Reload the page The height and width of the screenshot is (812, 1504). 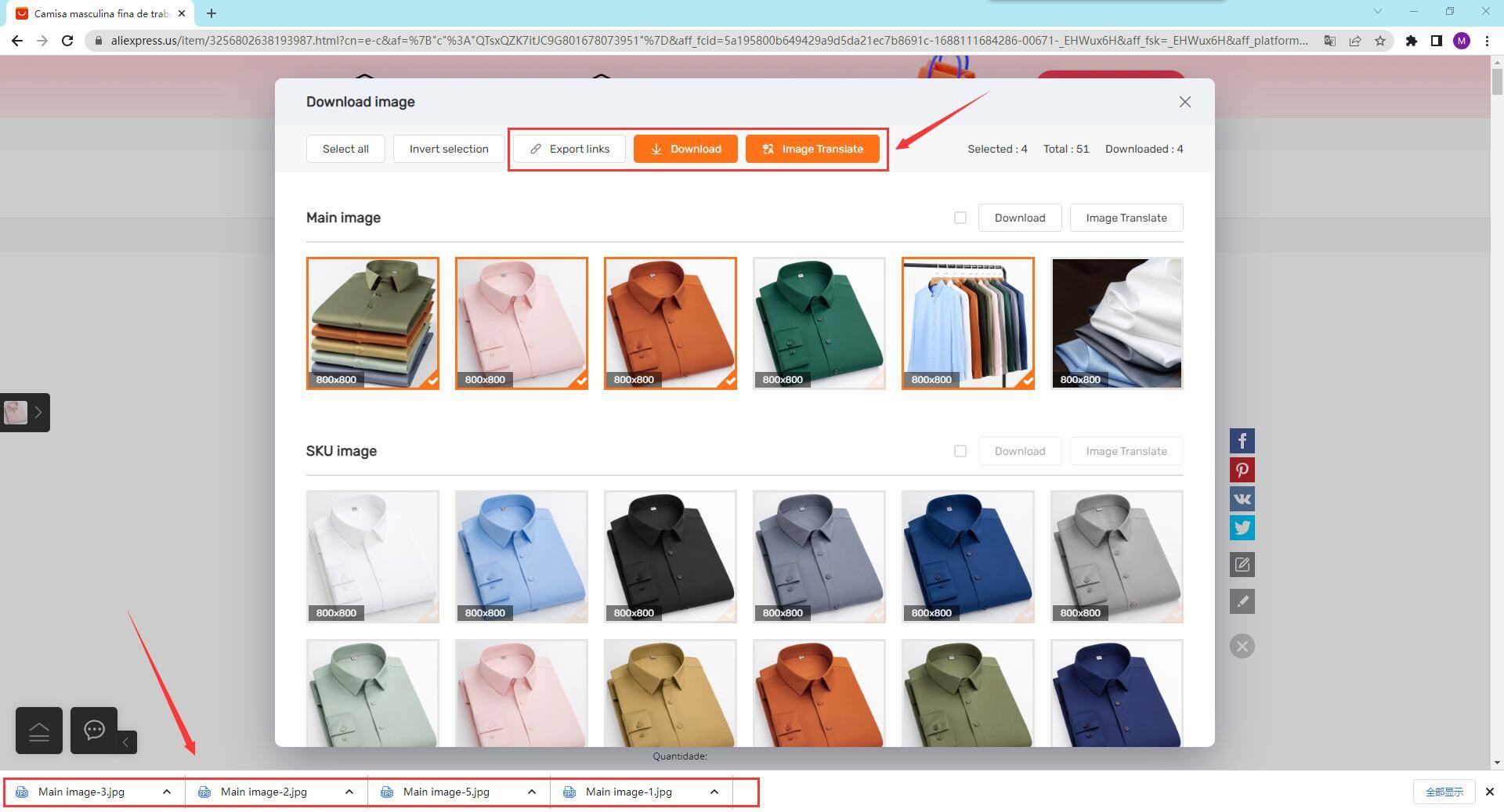click(67, 41)
